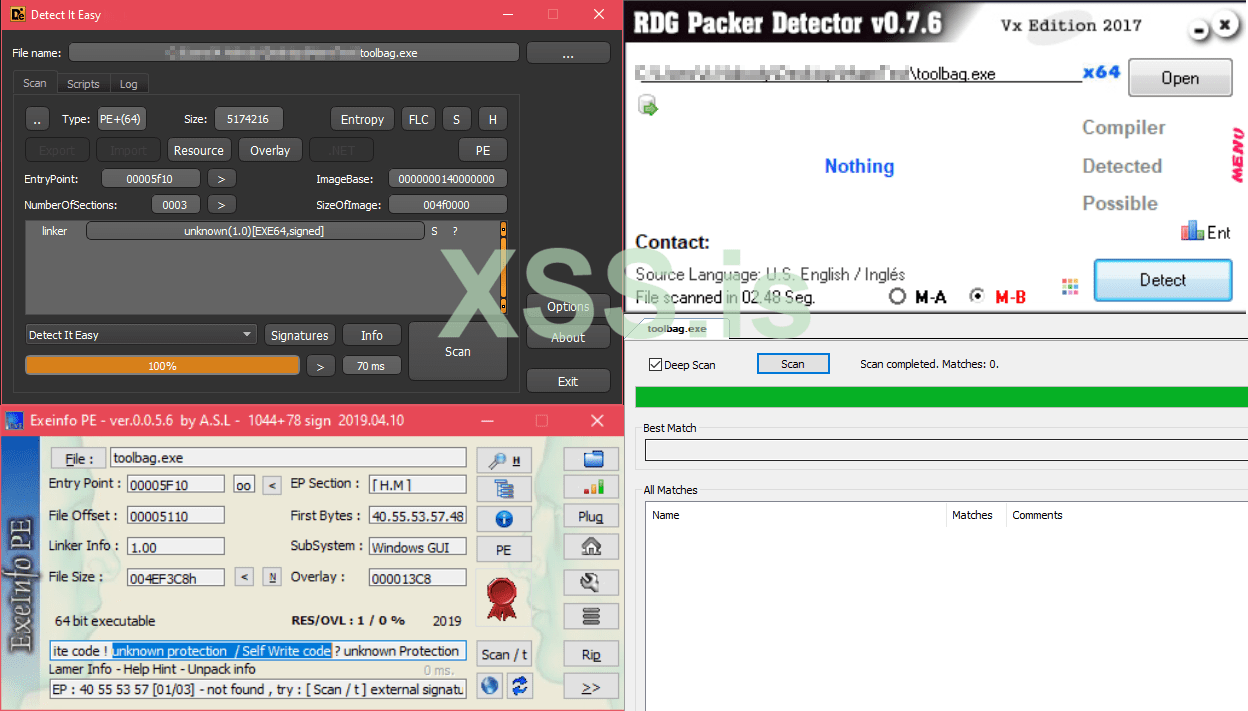The image size is (1248, 711).
Task: Click the S icon in the linker row
Action: pos(434,231)
